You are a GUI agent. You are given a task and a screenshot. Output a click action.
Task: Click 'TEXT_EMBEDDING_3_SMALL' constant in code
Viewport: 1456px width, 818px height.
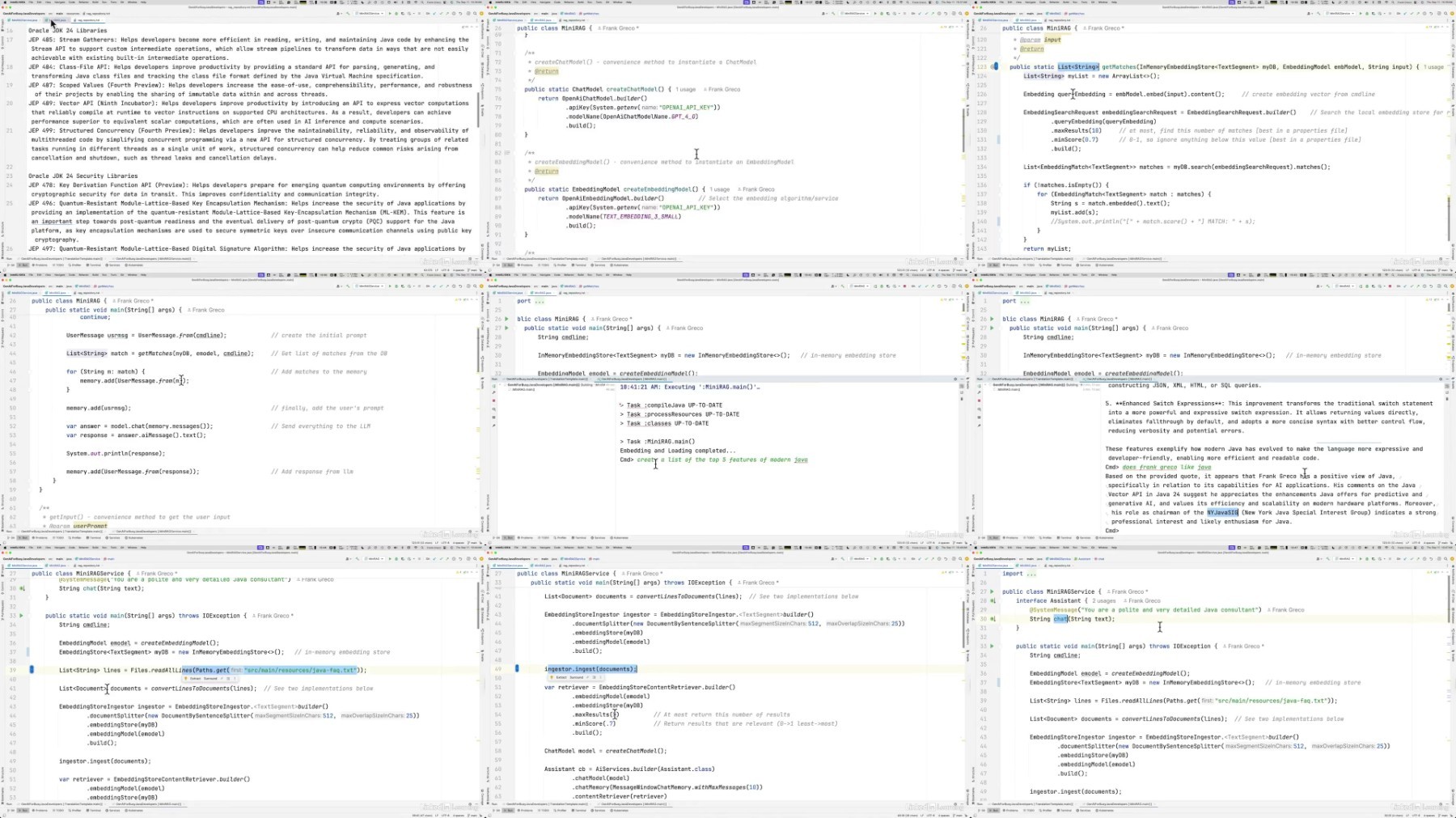click(x=641, y=217)
